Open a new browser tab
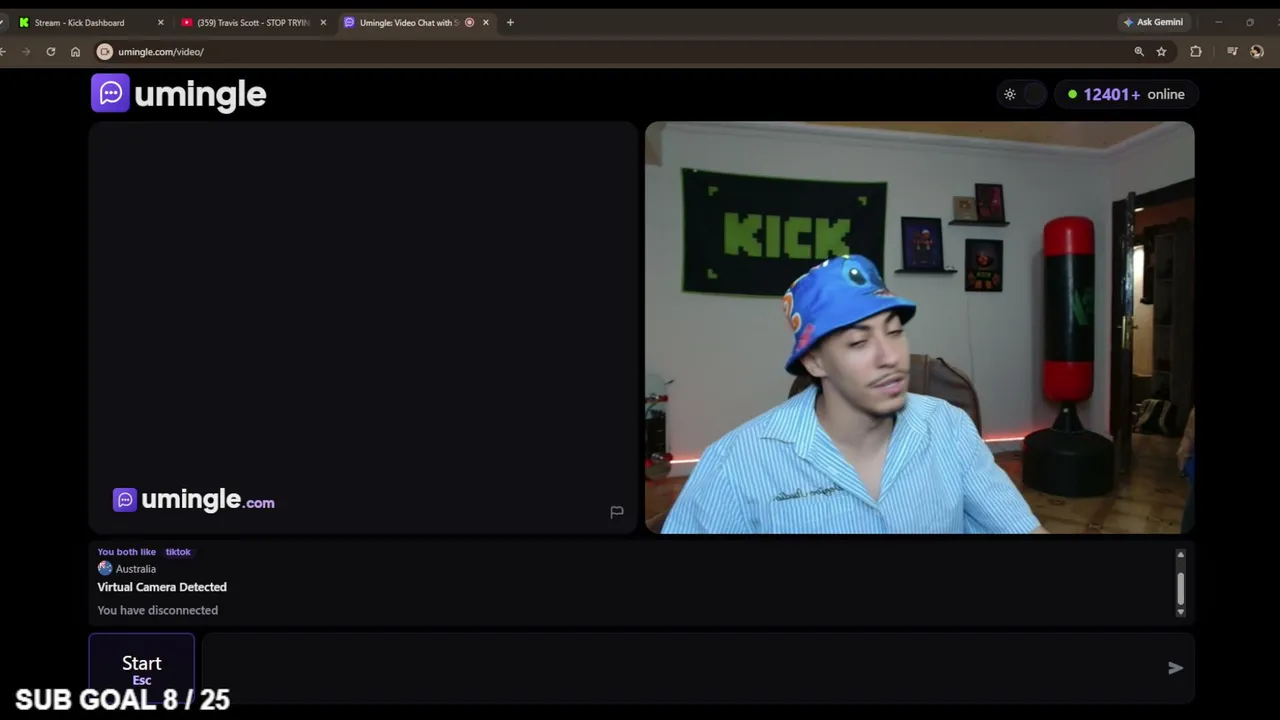 [x=510, y=22]
